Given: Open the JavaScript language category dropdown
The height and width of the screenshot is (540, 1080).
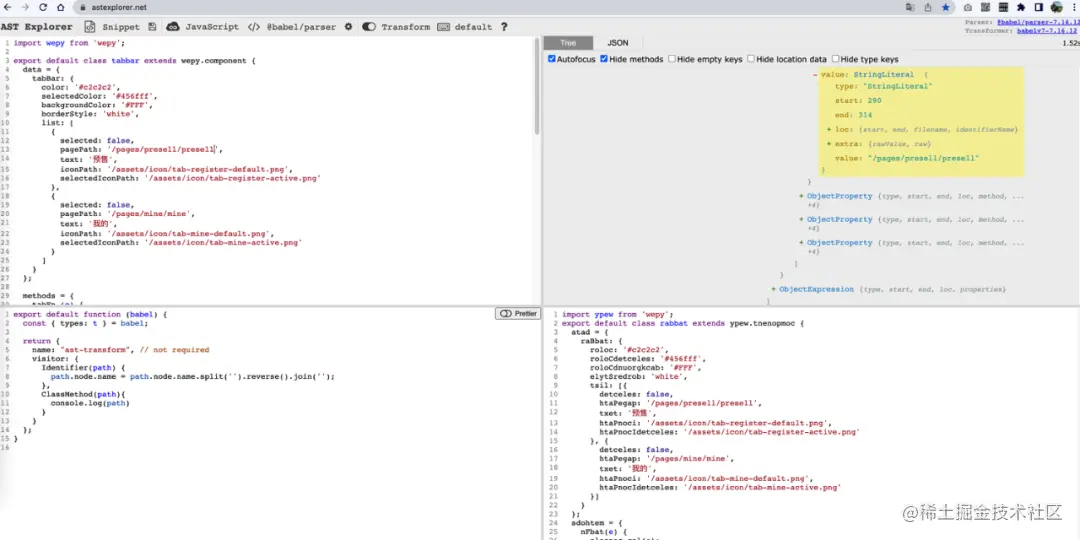Looking at the screenshot, I should pyautogui.click(x=202, y=27).
